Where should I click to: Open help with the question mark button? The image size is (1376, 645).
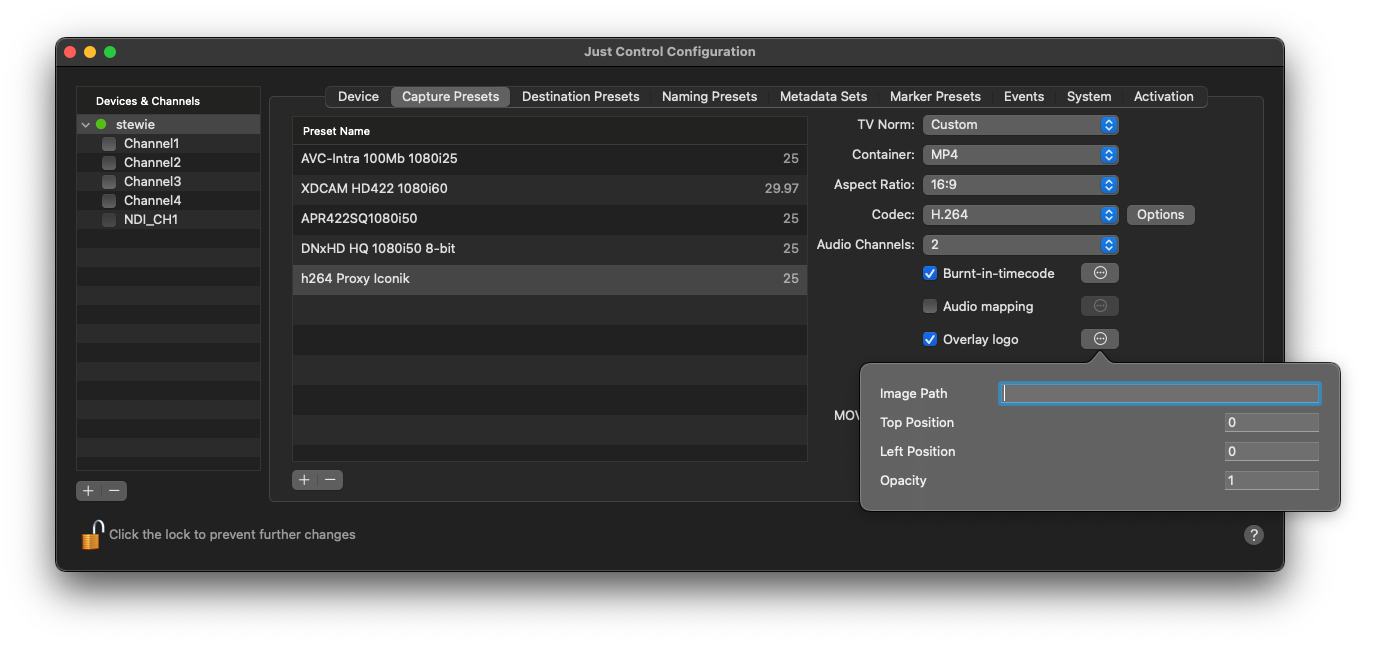pyautogui.click(x=1253, y=535)
